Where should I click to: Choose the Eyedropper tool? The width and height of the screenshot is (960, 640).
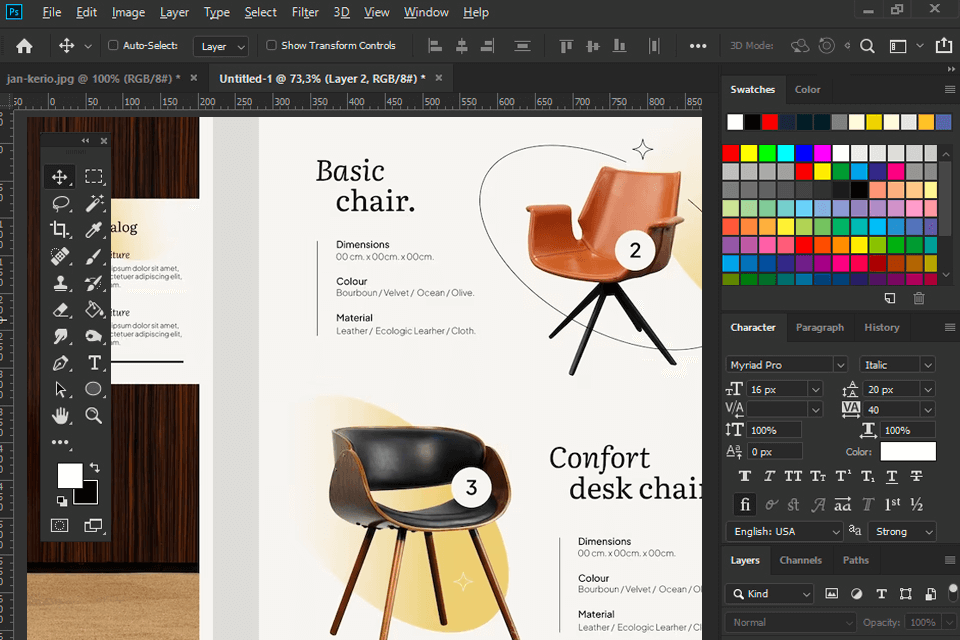click(94, 230)
